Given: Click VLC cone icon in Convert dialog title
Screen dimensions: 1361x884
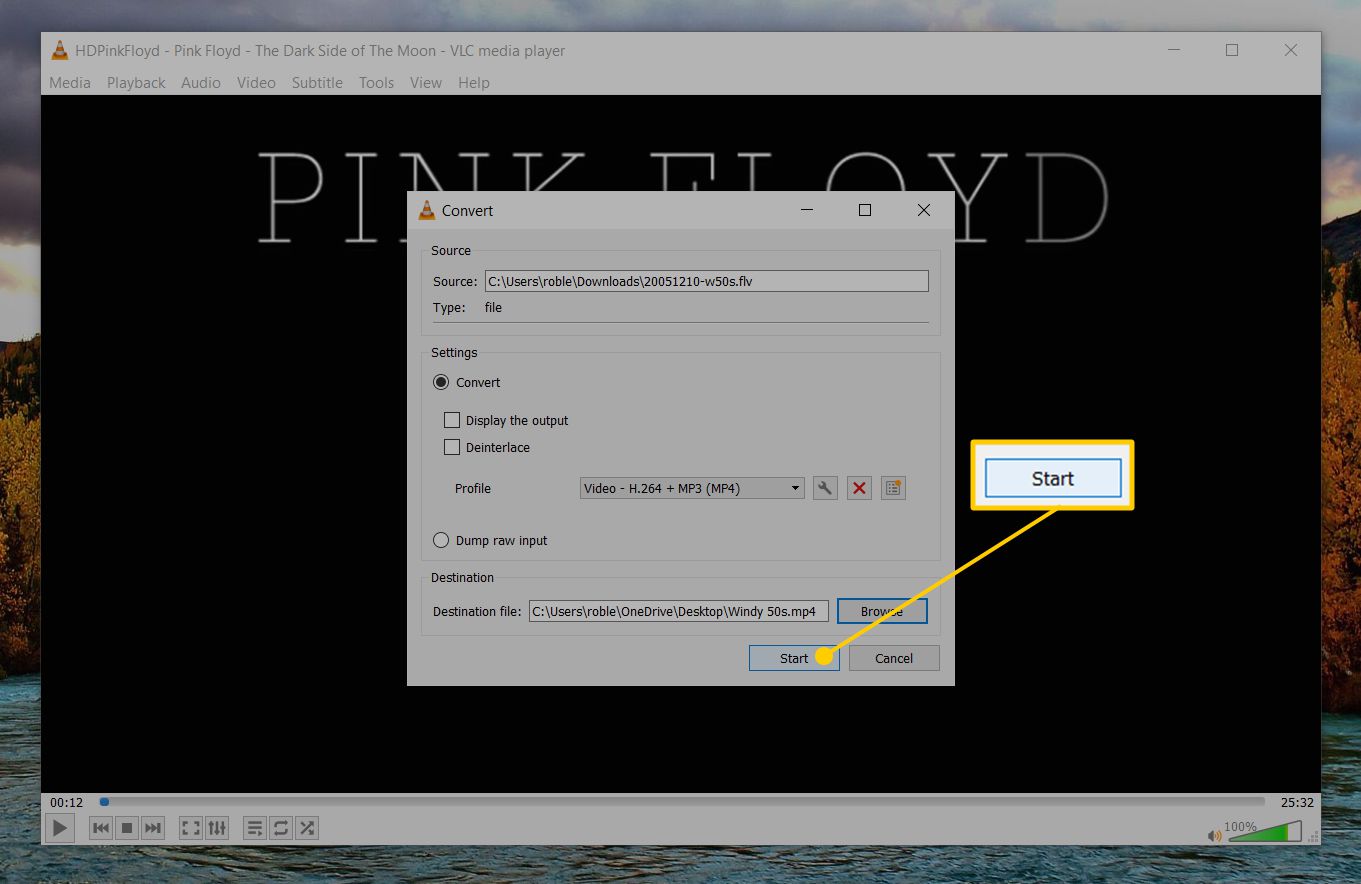Looking at the screenshot, I should coord(427,210).
